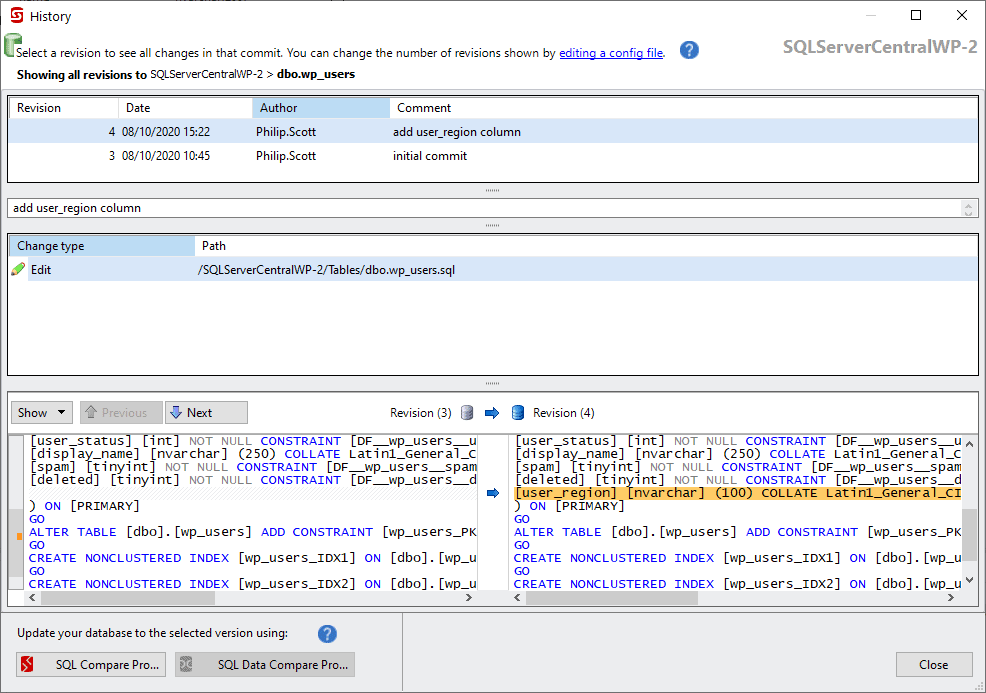This screenshot has height=693, width=986.
Task: Sort changes by Change type header
Action: [100, 246]
